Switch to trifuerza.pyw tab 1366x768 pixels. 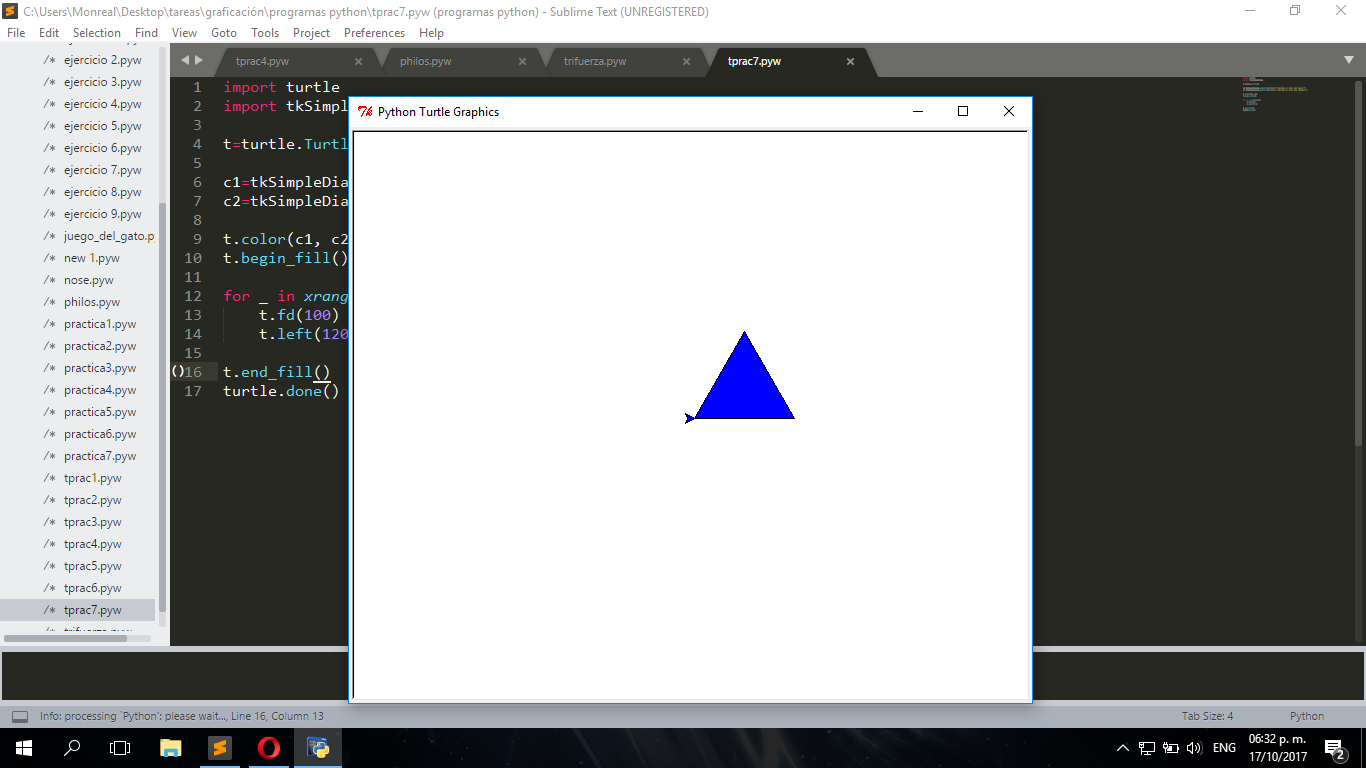pos(595,61)
